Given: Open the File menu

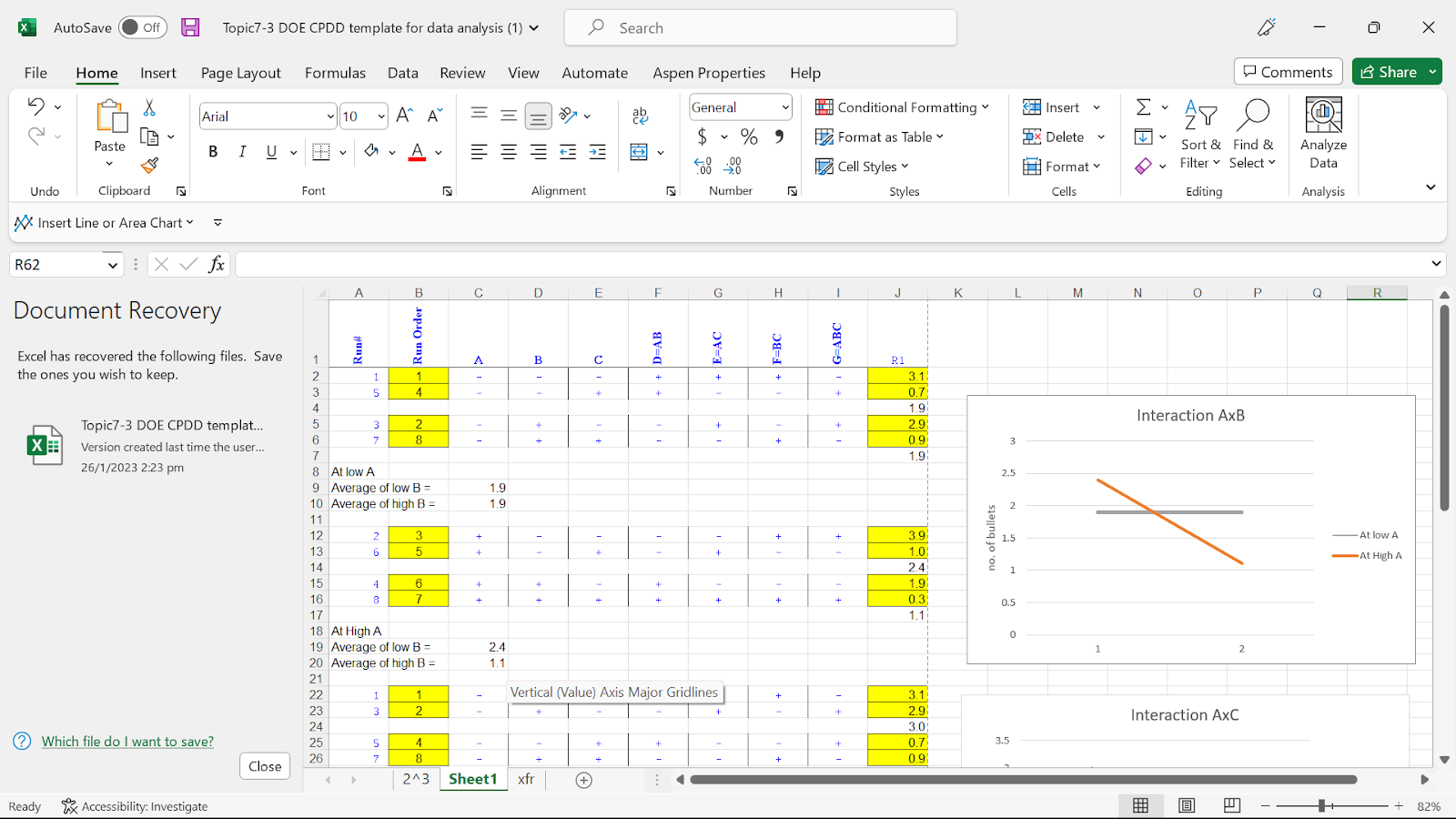Looking at the screenshot, I should point(35,73).
